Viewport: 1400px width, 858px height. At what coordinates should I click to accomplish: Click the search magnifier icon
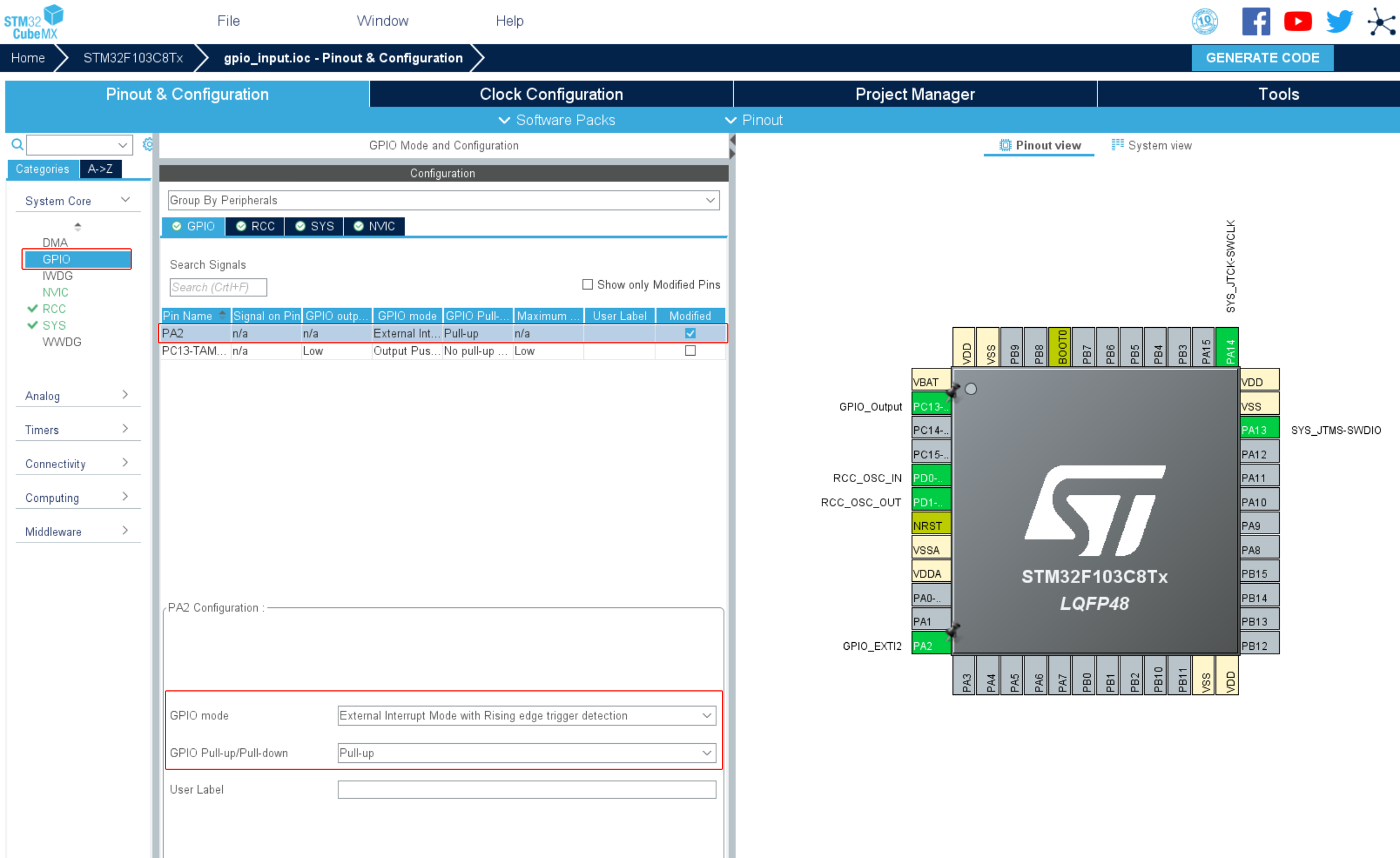(17, 144)
